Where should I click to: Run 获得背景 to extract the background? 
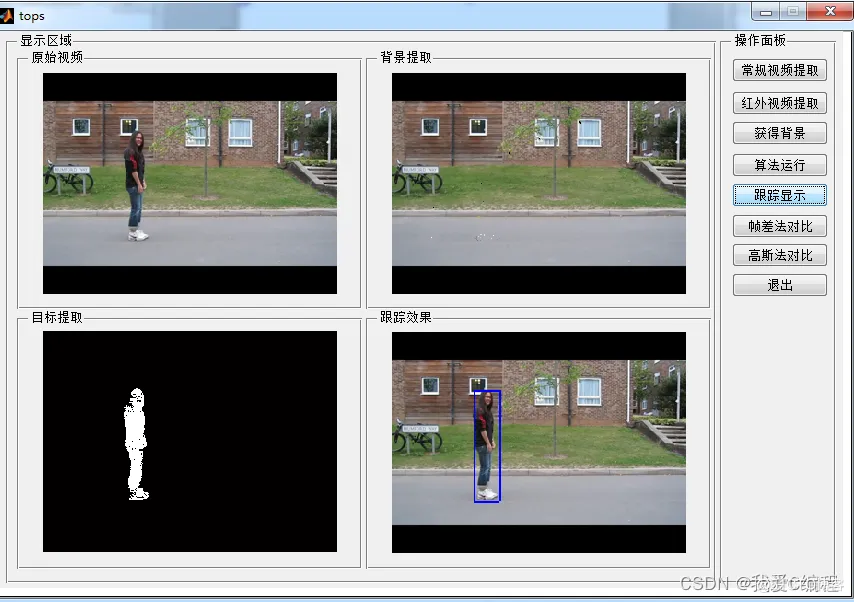point(779,133)
